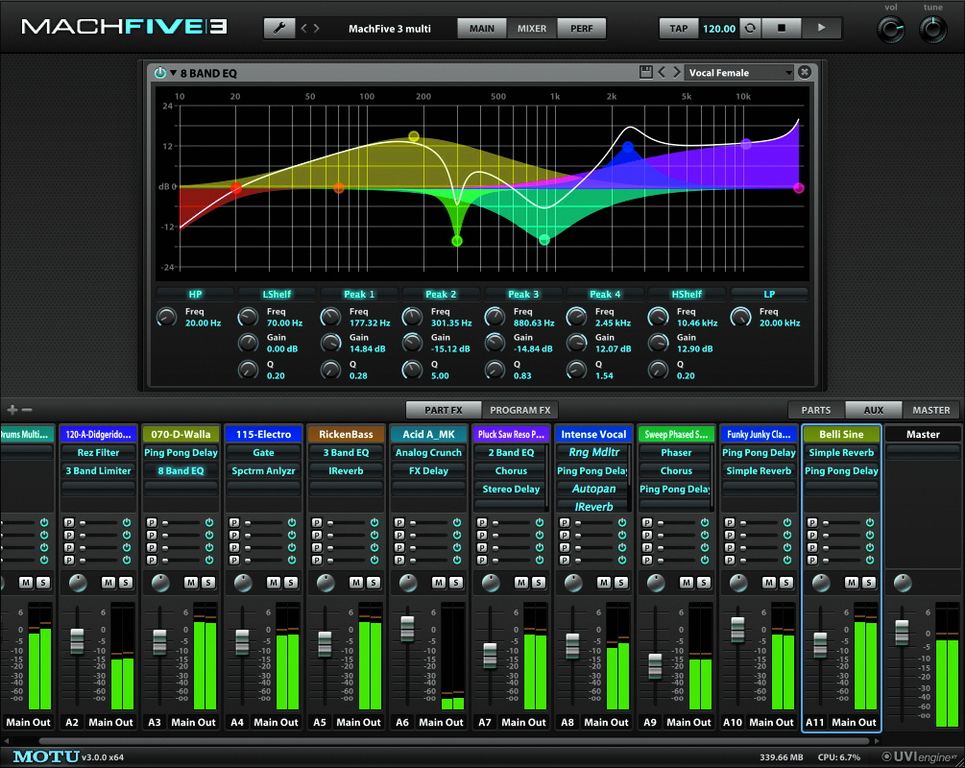
Task: Open the Rng Mdltr slot on Intense Vocal
Action: (x=594, y=452)
